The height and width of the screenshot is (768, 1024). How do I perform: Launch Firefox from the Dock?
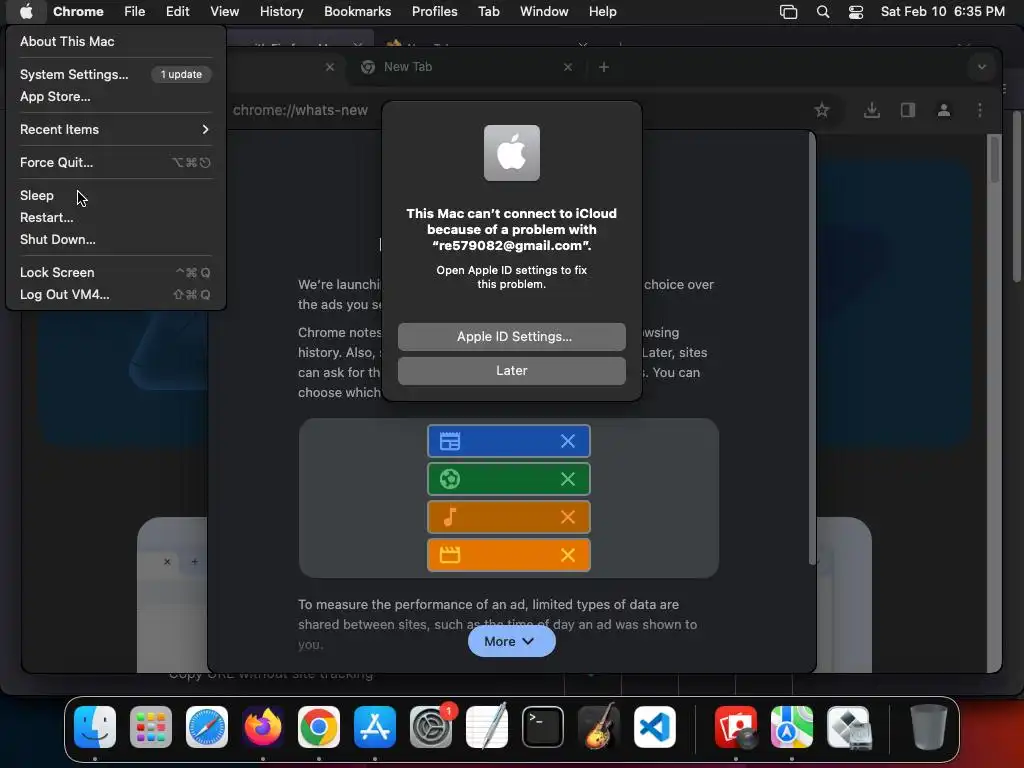tap(263, 727)
